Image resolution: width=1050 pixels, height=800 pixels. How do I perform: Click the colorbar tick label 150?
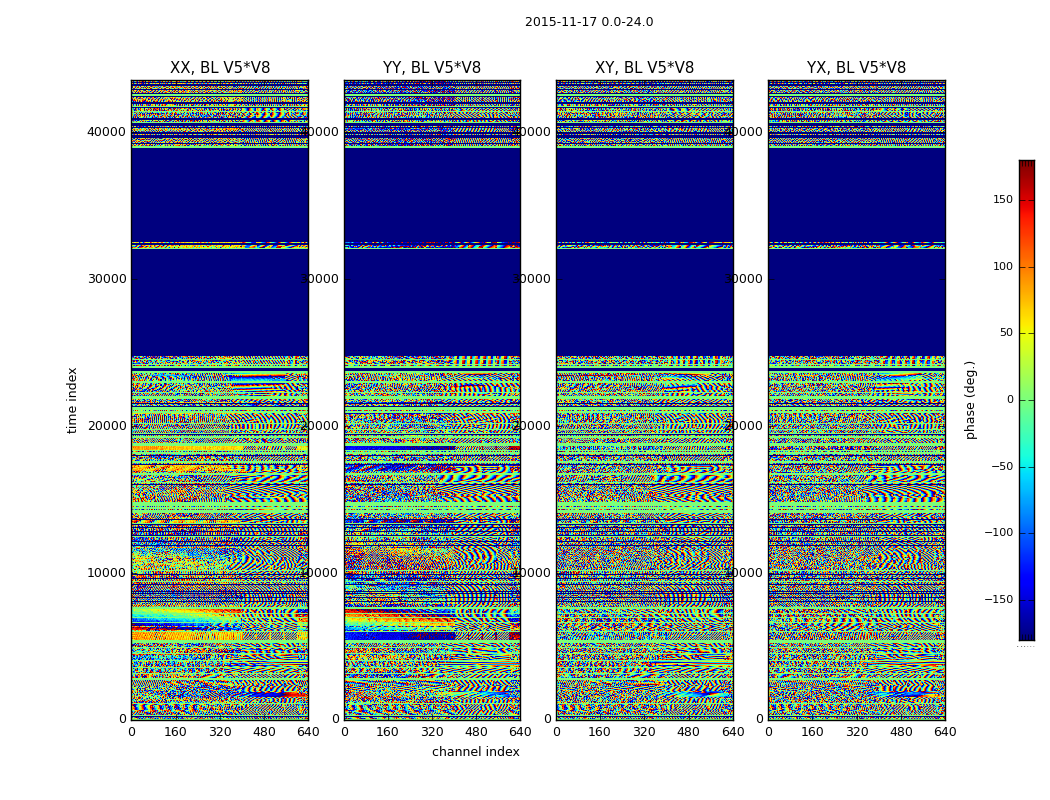click(1001, 200)
